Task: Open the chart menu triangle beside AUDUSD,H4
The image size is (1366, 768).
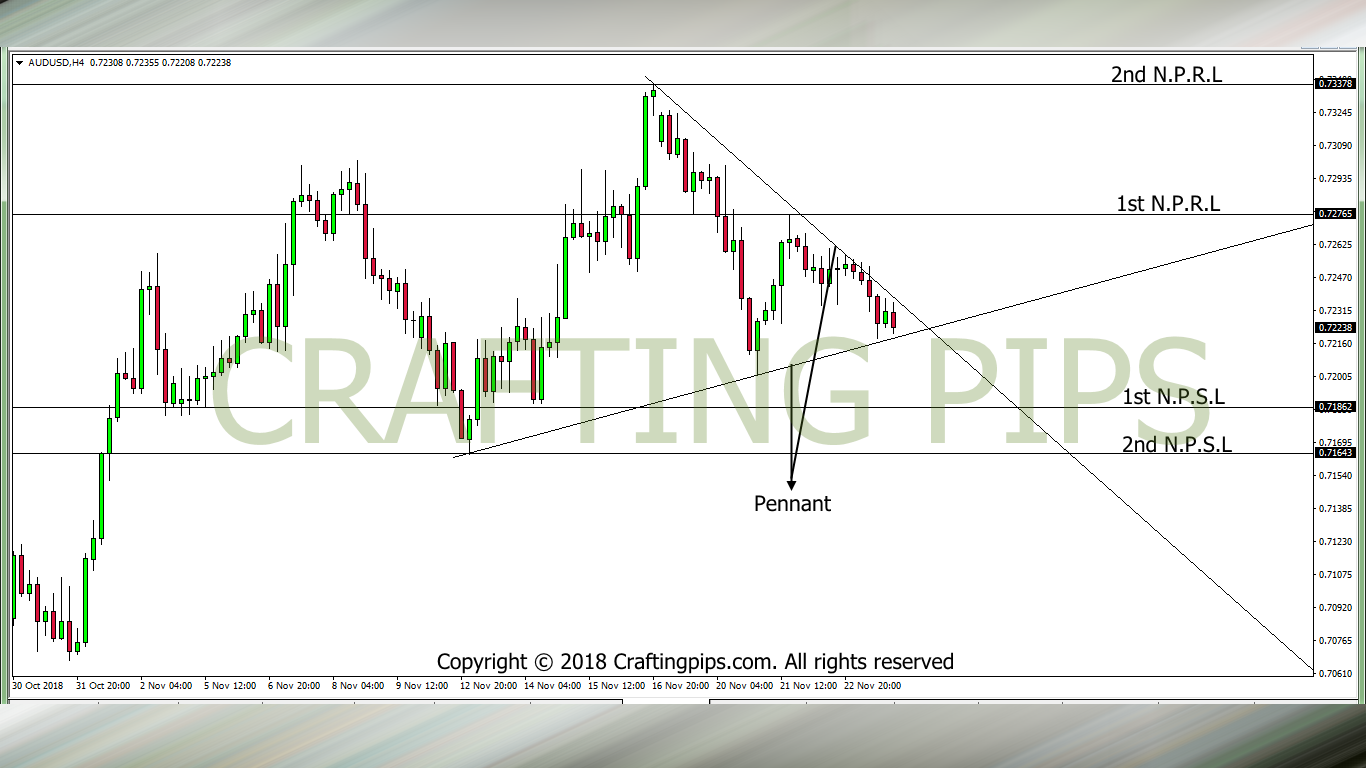Action: [20, 62]
